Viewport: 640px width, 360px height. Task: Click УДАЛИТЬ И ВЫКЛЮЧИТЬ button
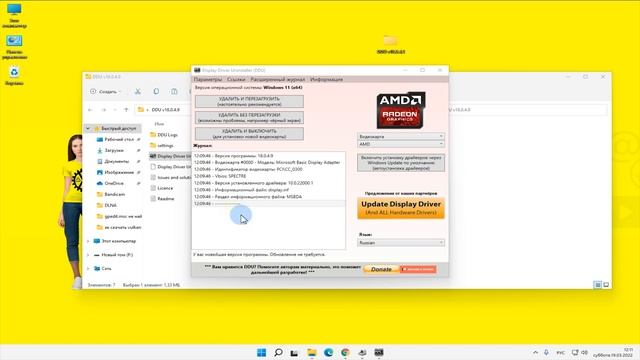click(x=249, y=134)
